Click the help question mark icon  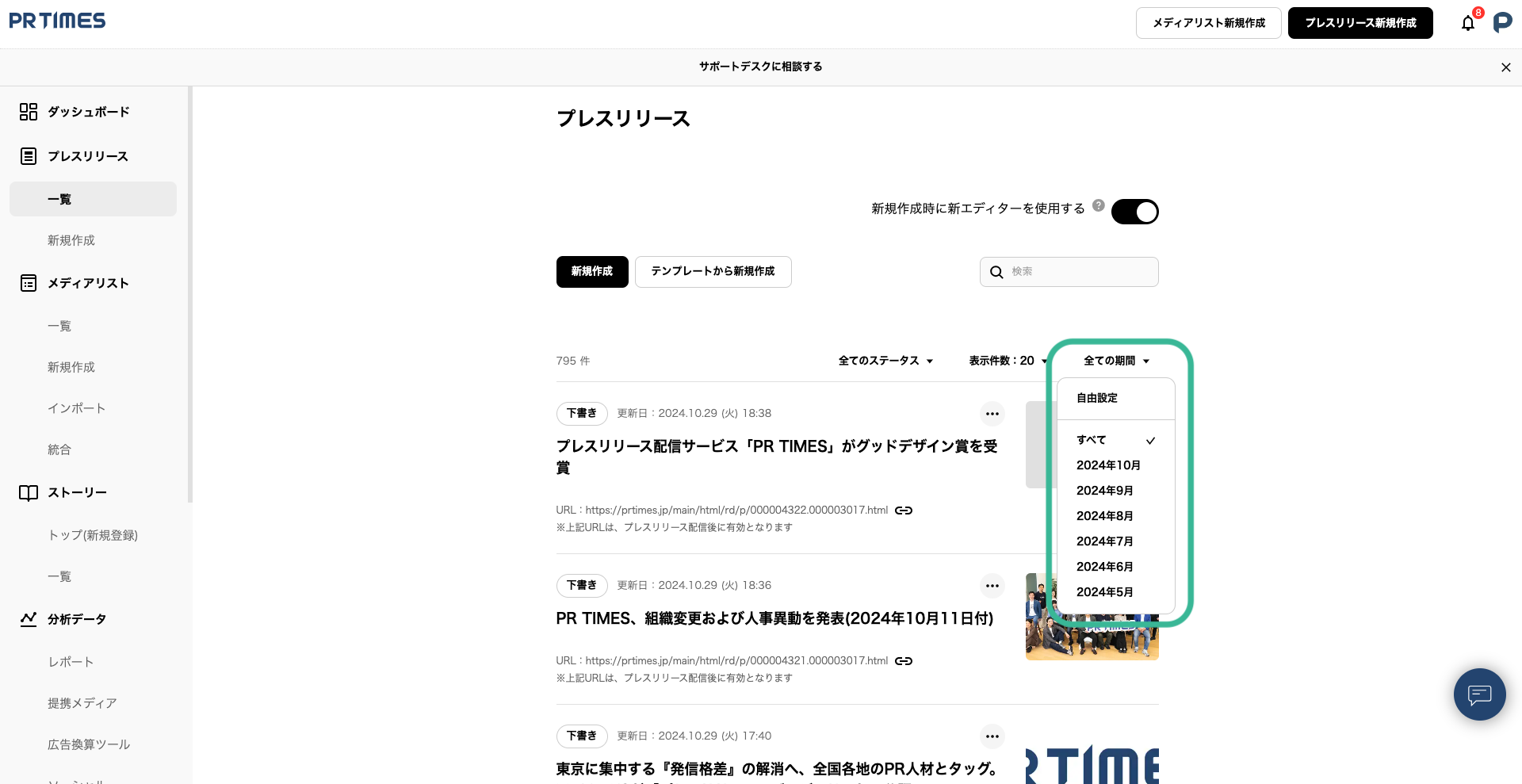click(x=1098, y=206)
